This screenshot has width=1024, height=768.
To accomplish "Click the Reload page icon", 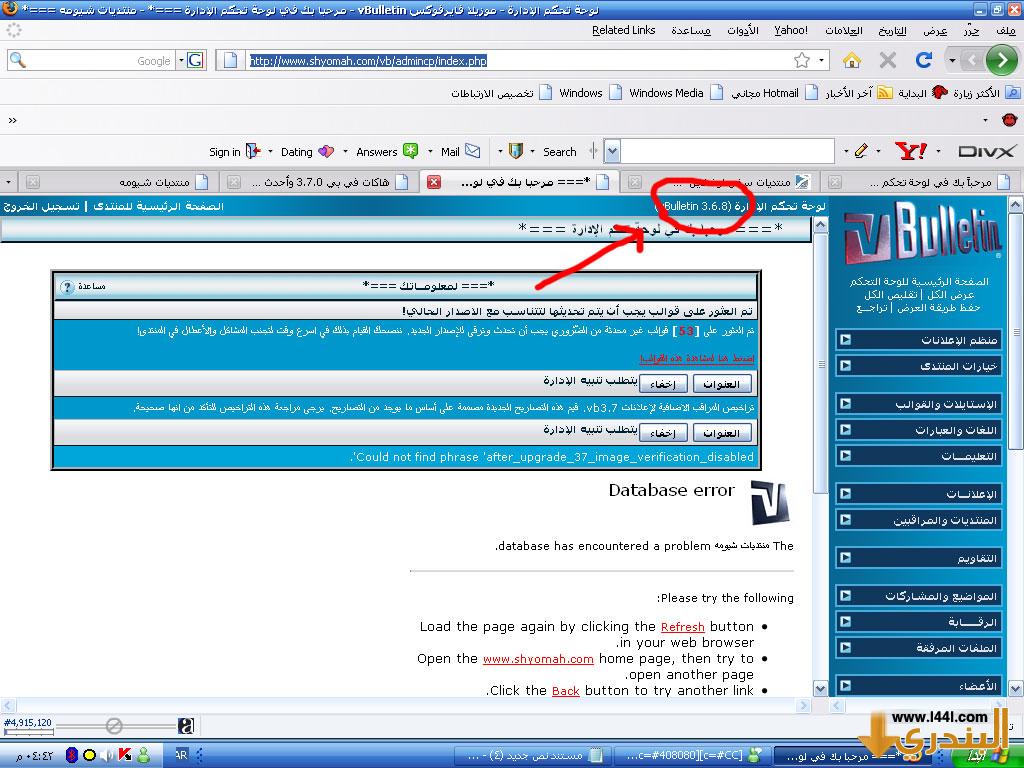I will tap(923, 61).
